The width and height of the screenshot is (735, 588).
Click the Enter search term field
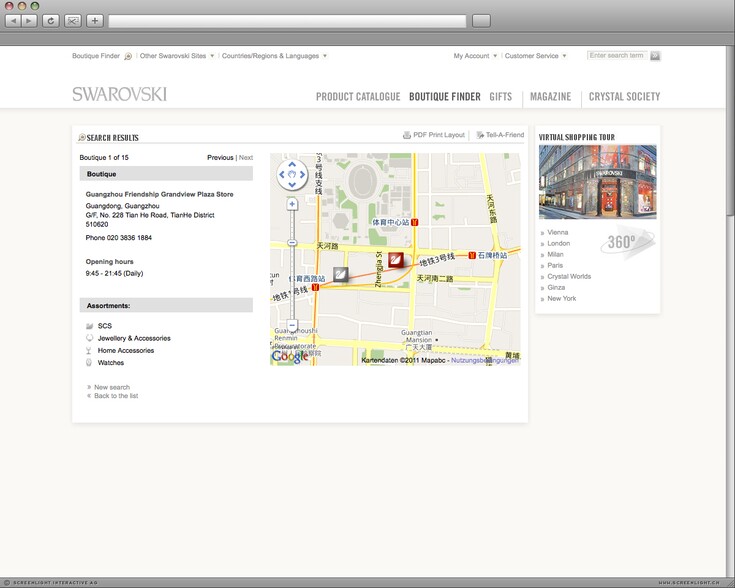tap(617, 55)
